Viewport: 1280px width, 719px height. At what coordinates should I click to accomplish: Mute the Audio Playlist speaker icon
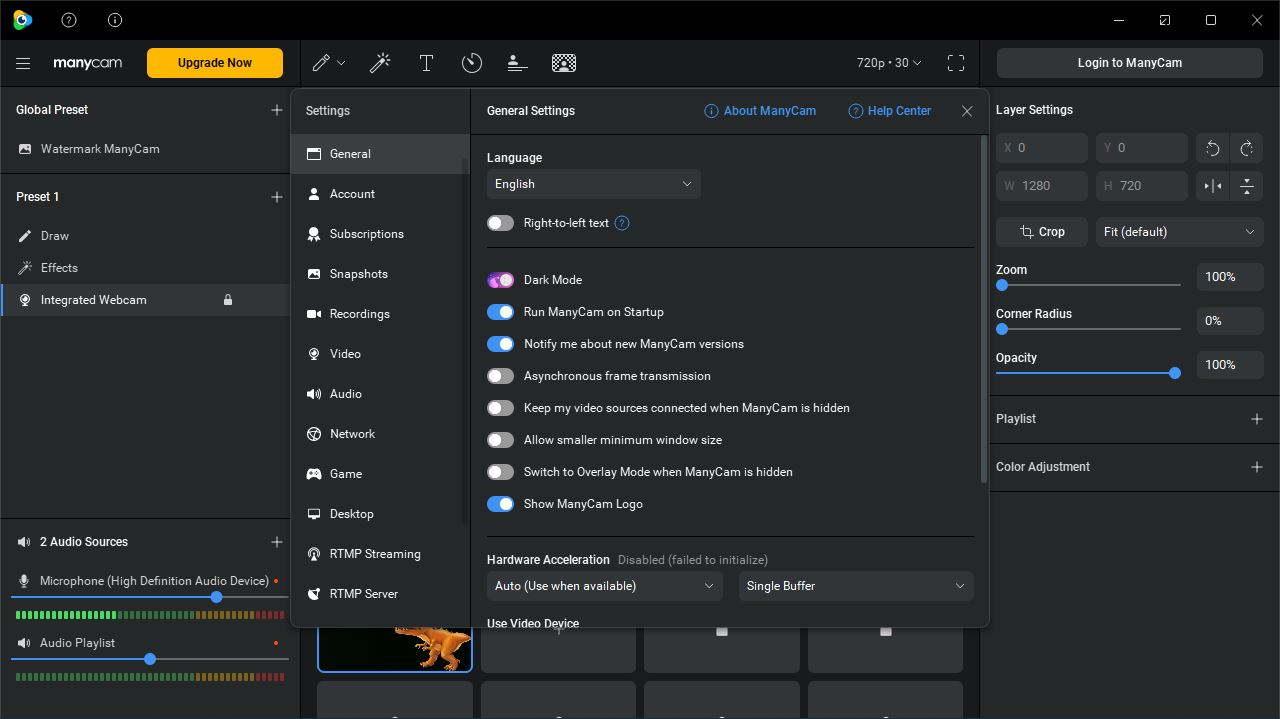25,643
